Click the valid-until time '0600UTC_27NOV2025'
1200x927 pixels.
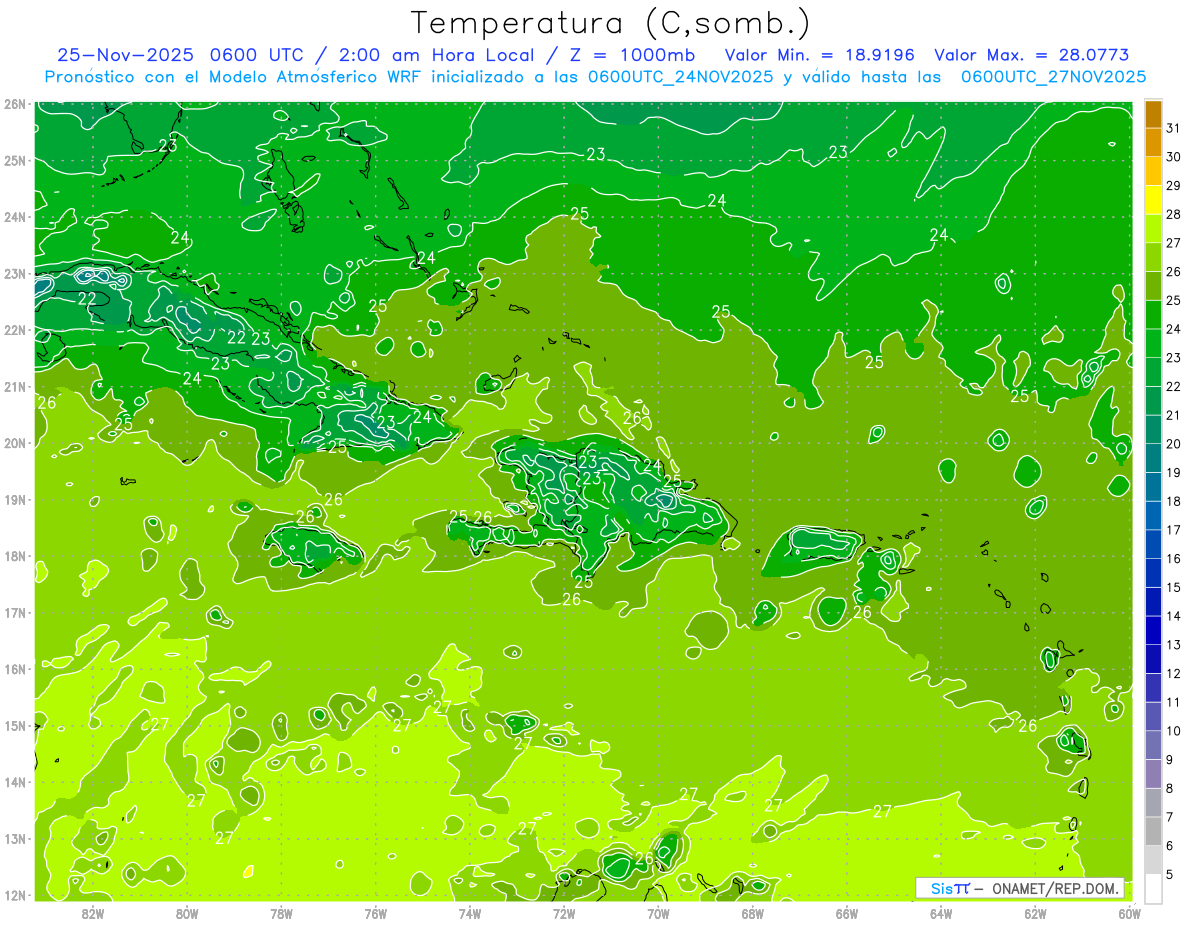pyautogui.click(x=1053, y=76)
